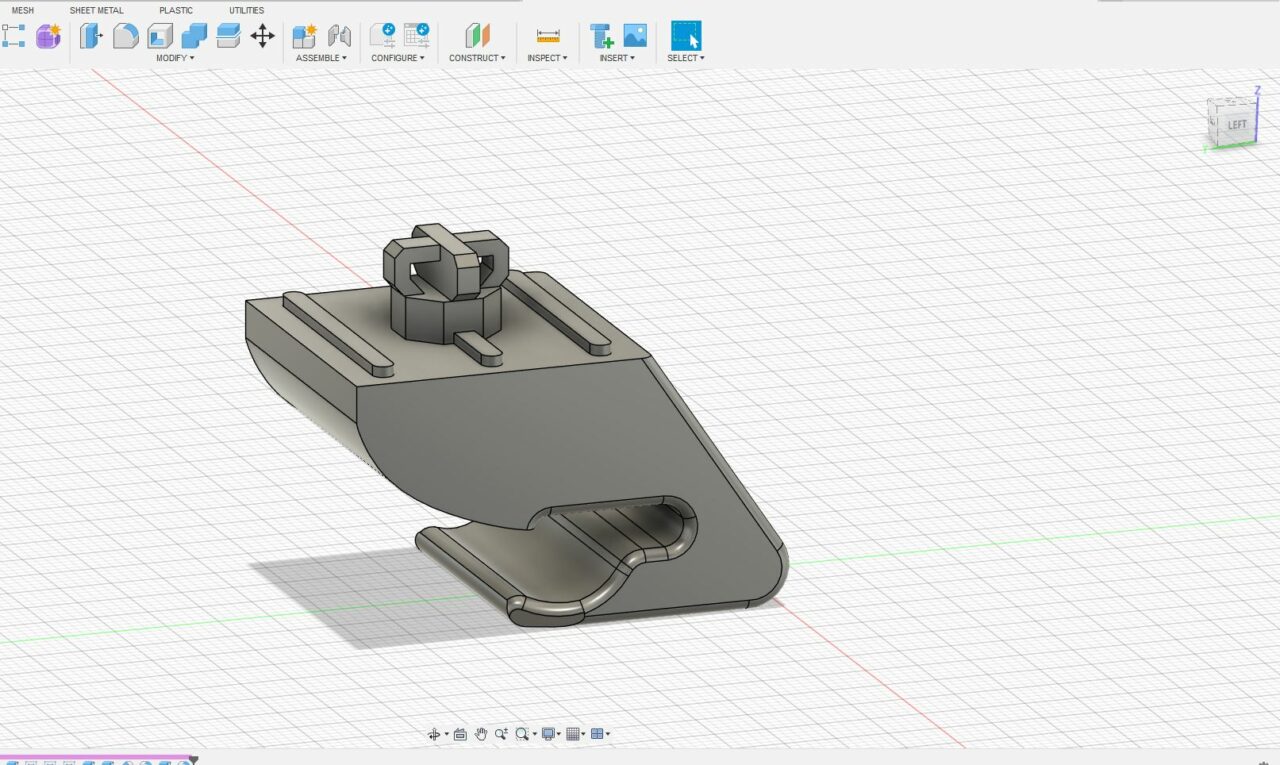Open the Inspect dropdown
Viewport: 1280px width, 765px height.
tap(548, 58)
